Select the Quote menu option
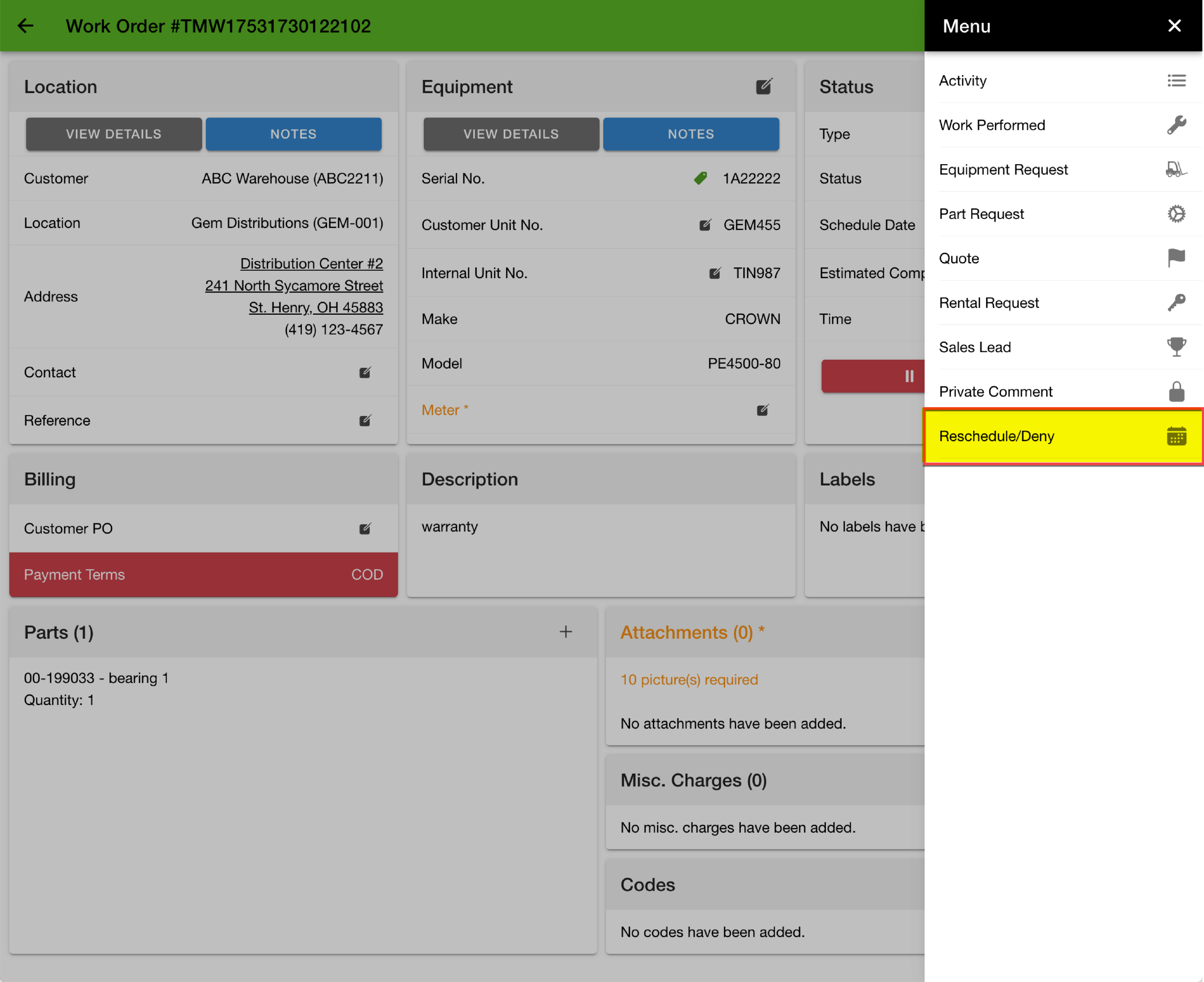Viewport: 1204px width, 982px height. pos(1063,258)
